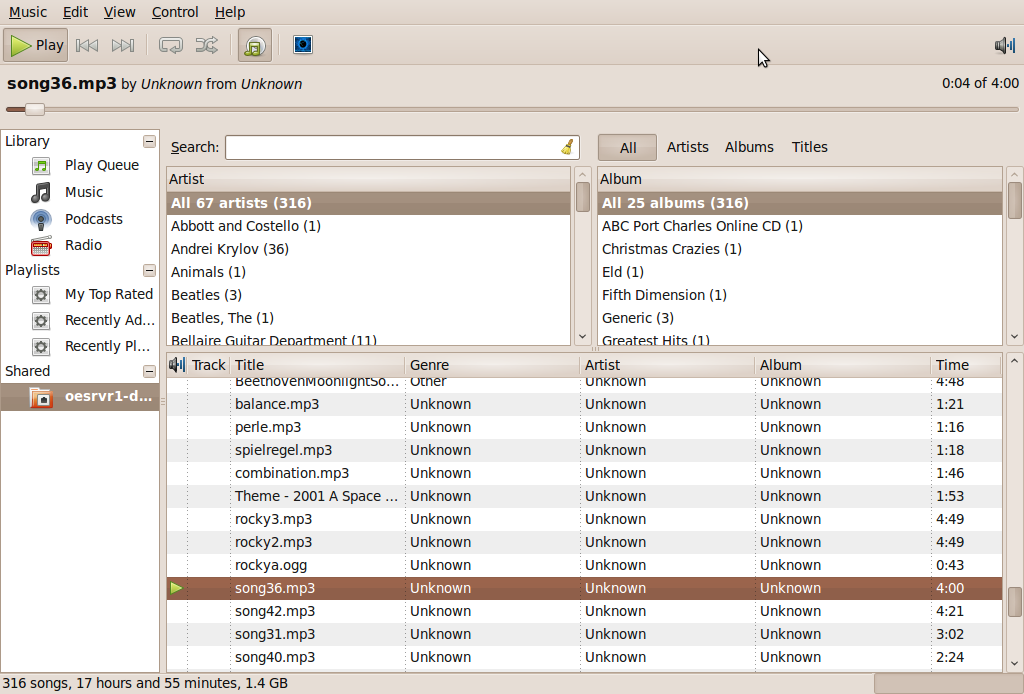Open the visualization button

[302, 45]
